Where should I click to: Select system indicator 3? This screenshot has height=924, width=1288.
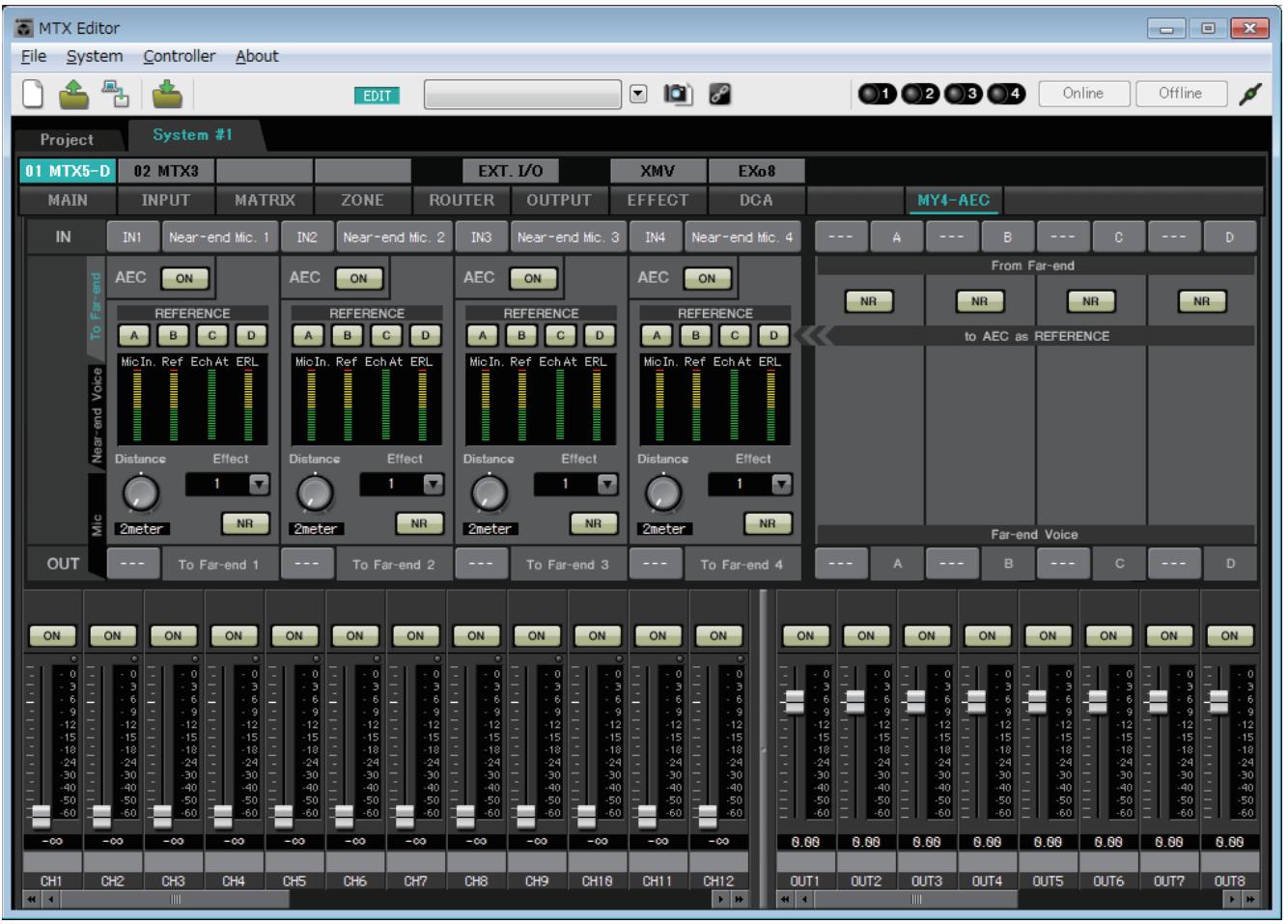(x=963, y=94)
